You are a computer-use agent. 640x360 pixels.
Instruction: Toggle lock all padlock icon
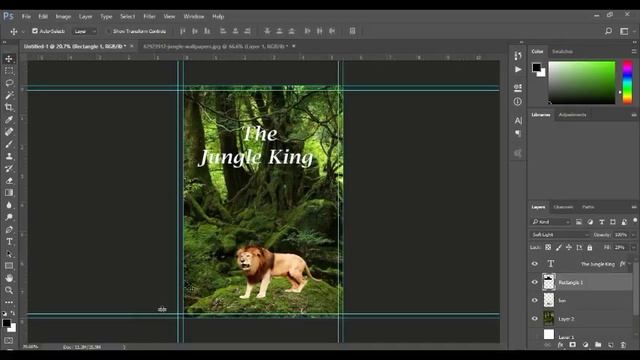click(590, 247)
